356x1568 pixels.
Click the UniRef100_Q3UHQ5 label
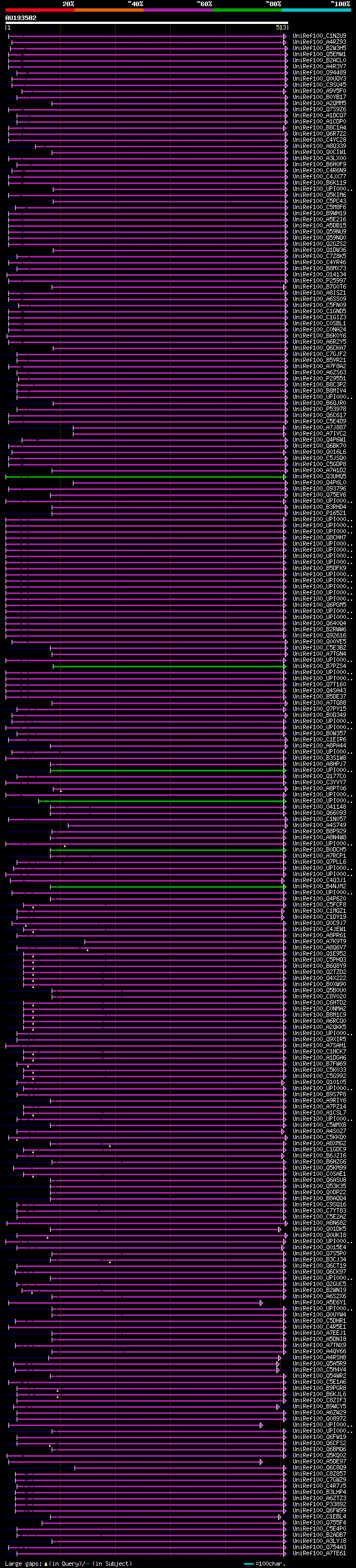(319, 476)
